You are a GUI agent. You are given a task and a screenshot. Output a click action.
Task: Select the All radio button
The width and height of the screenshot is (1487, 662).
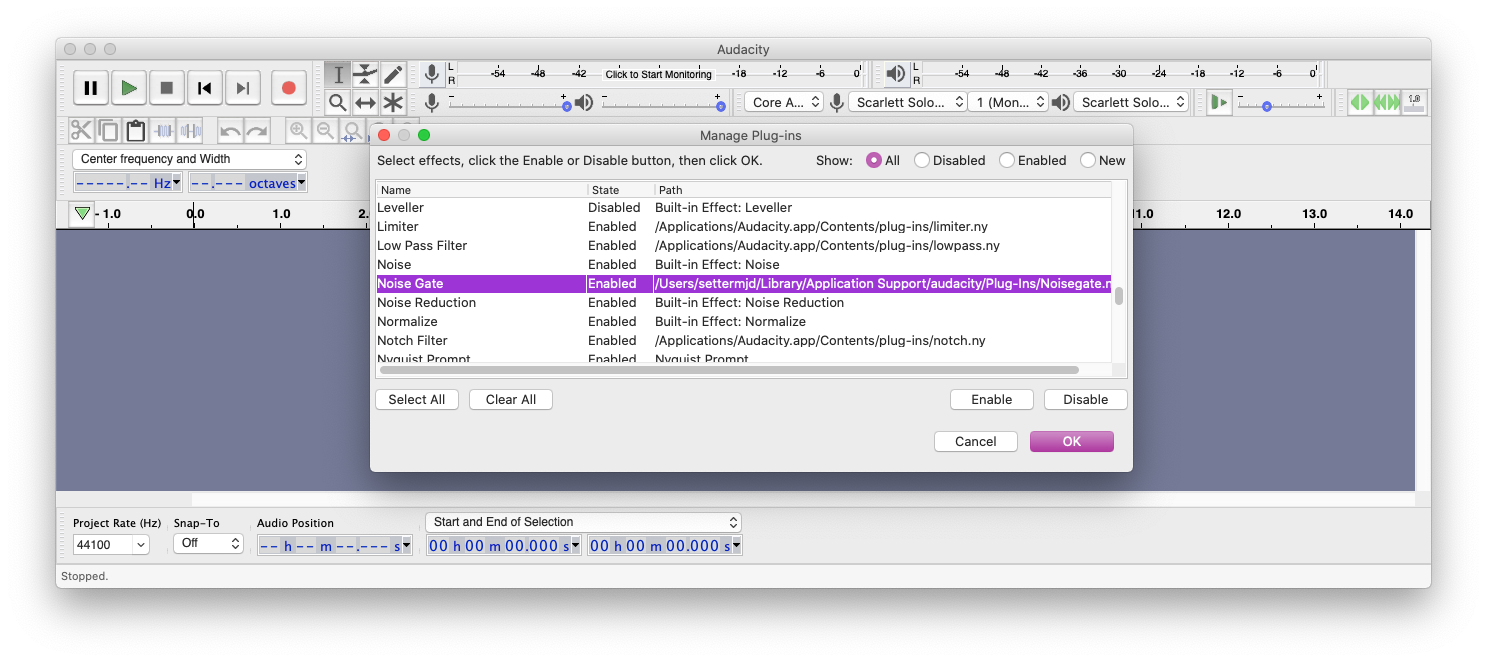[x=874, y=160]
